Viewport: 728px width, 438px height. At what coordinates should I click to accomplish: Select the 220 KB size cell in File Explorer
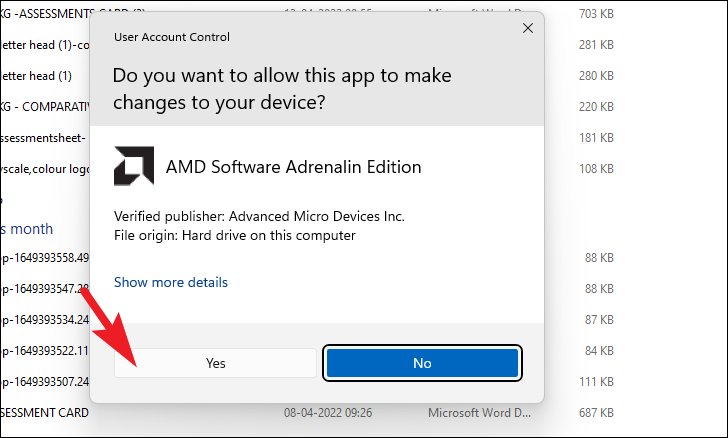596,107
